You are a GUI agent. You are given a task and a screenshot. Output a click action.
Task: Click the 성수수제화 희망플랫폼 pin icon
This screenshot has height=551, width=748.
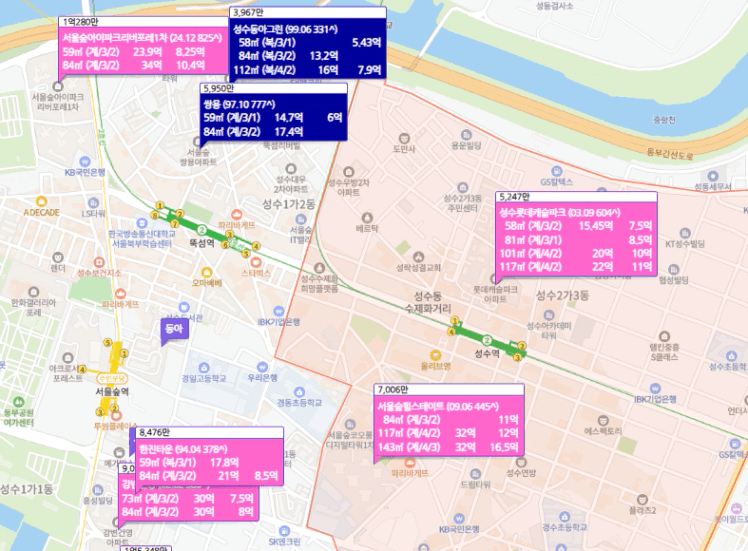click(319, 268)
